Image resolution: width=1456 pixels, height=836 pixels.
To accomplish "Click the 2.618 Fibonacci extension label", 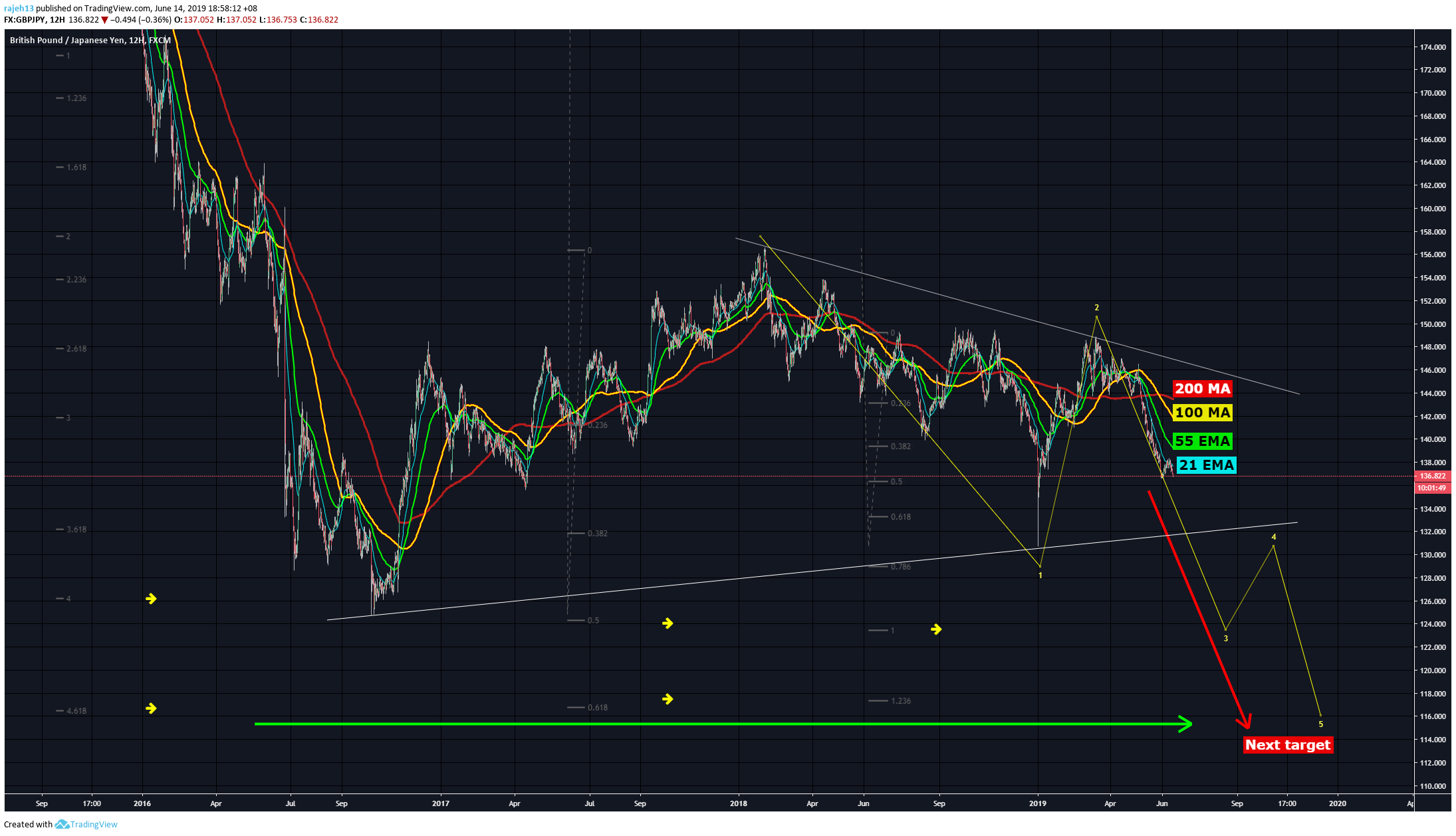I will (76, 349).
